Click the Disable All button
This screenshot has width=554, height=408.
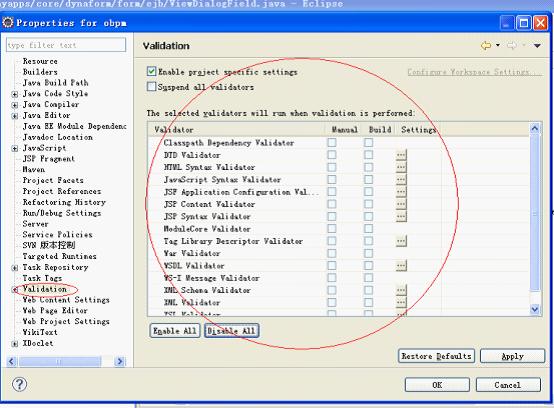(231, 331)
